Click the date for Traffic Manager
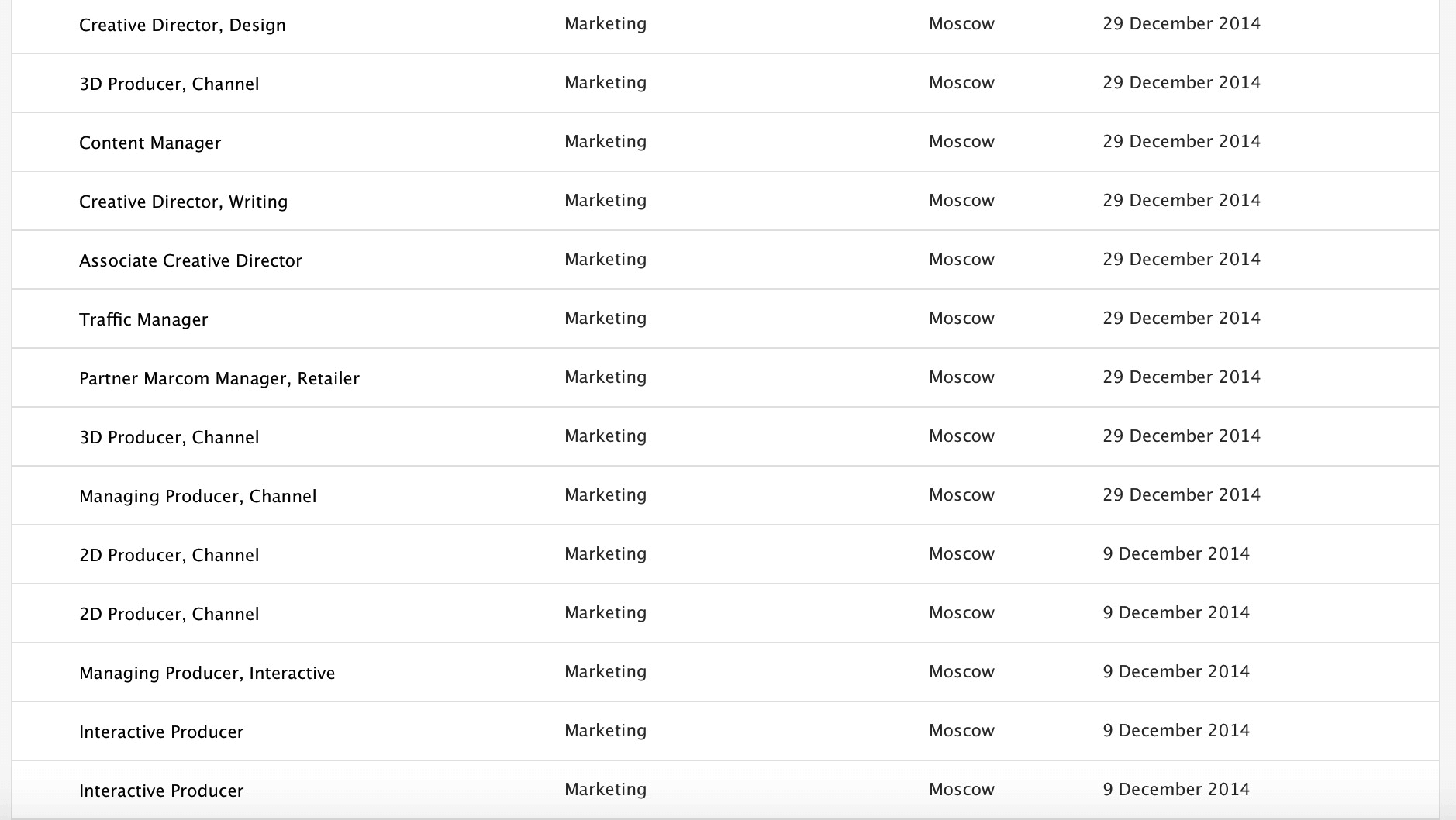Viewport: 1456px width, 820px height. click(1182, 318)
